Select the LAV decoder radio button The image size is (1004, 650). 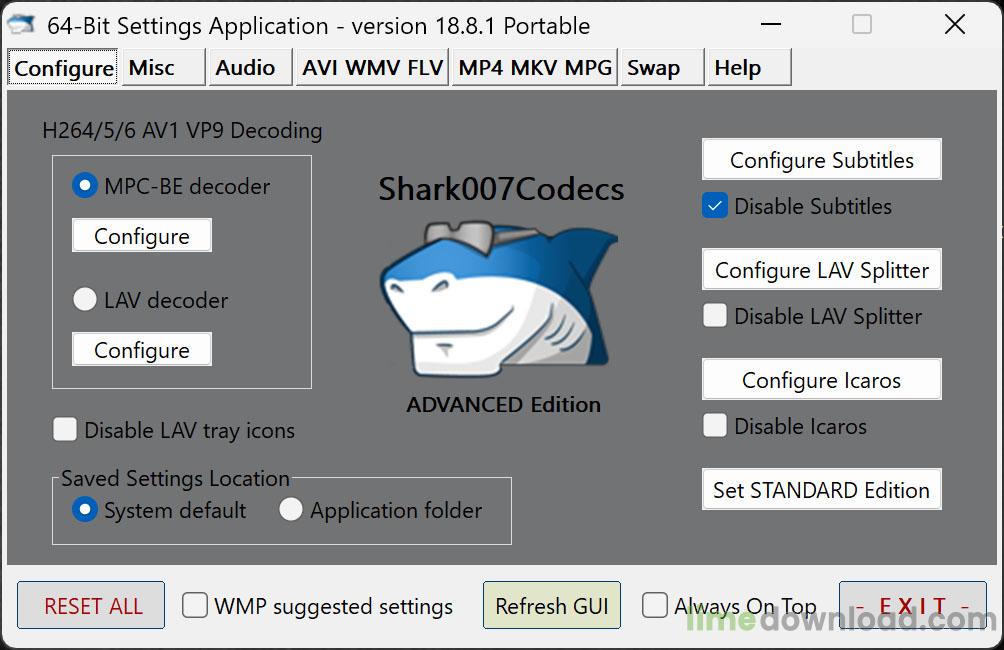point(85,299)
